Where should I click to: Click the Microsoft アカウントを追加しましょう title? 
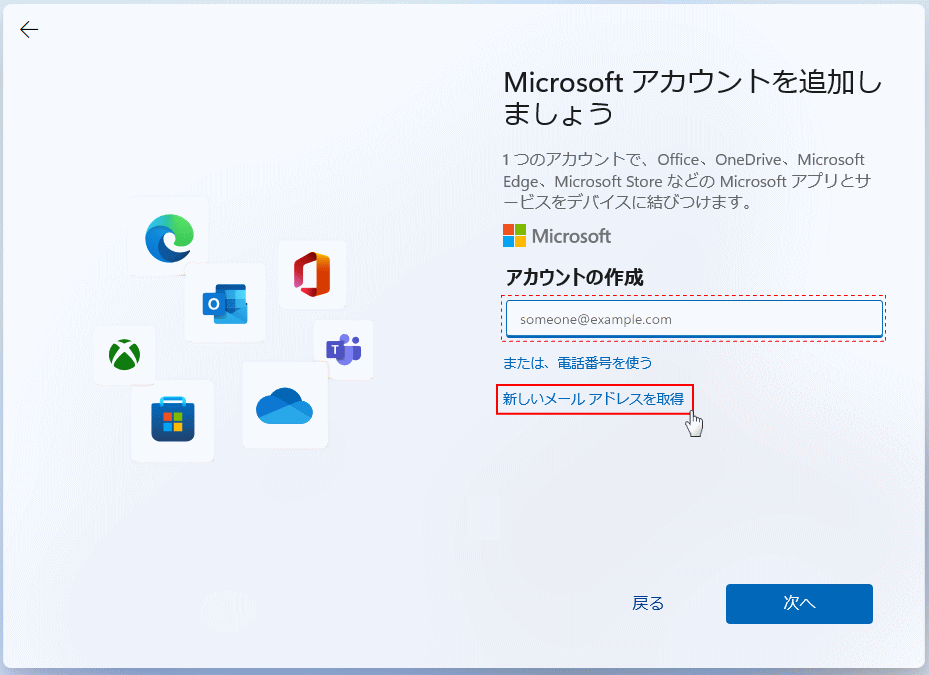tap(692, 97)
